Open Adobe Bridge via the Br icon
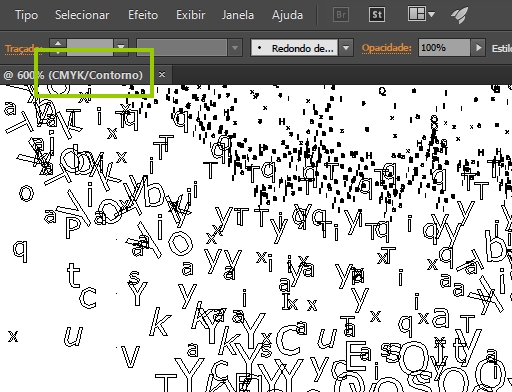This screenshot has width=512, height=392. click(x=341, y=15)
